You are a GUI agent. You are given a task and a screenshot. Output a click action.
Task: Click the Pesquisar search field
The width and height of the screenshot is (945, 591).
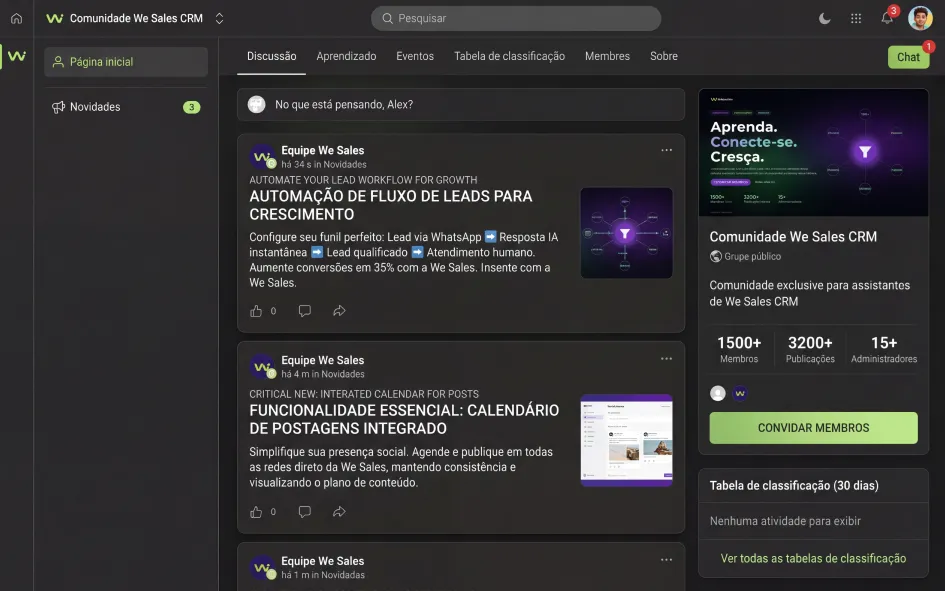516,18
